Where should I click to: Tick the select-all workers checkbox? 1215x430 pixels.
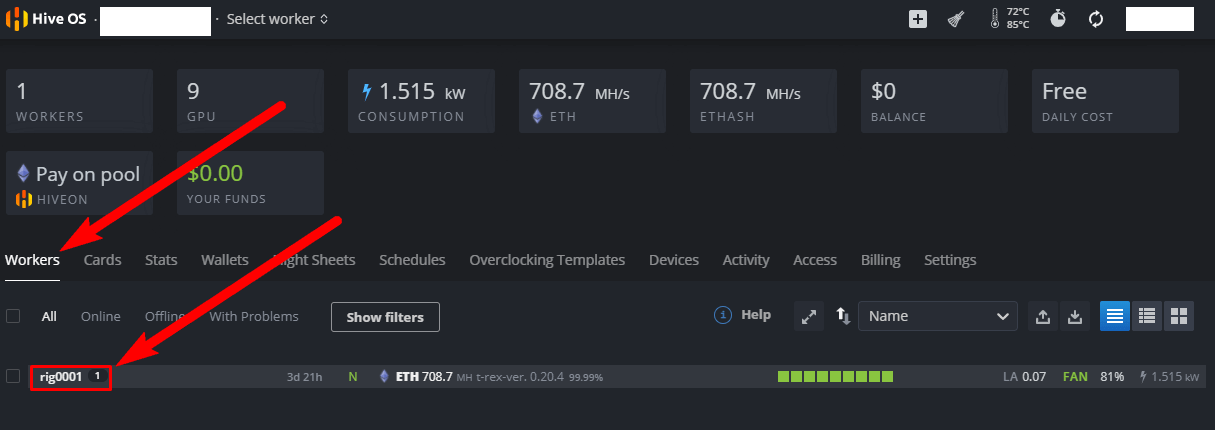click(x=13, y=316)
